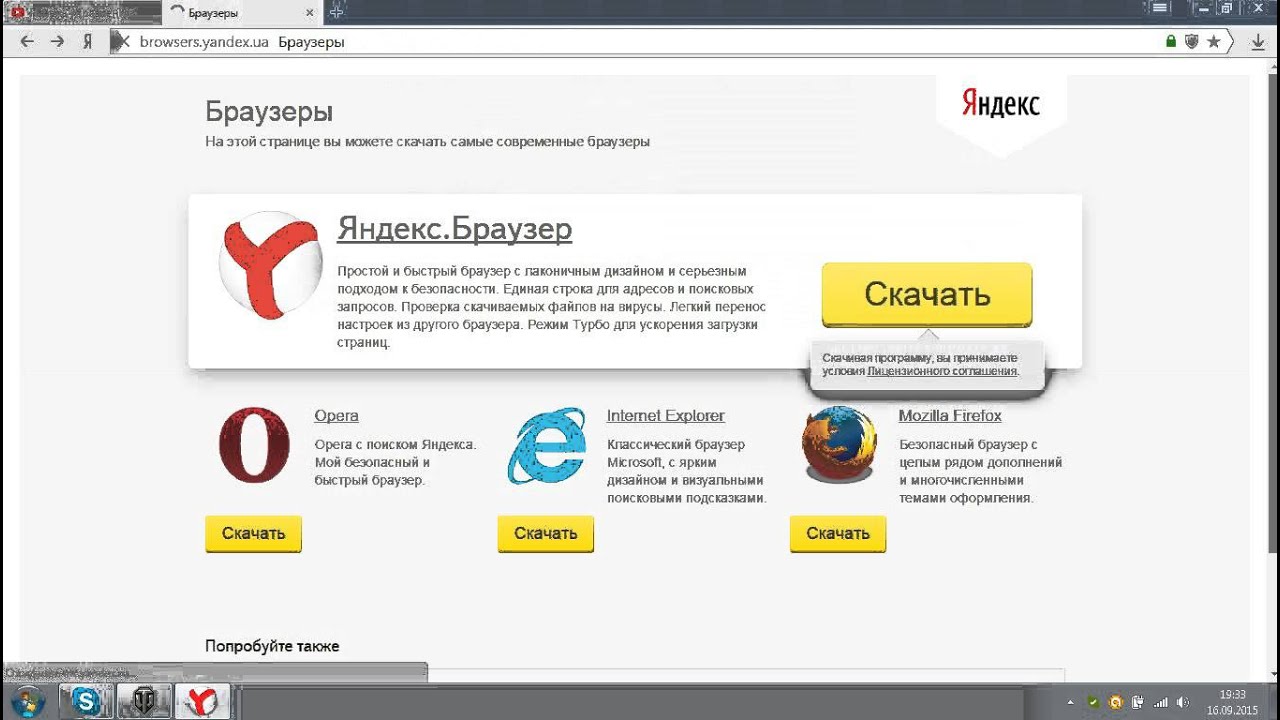This screenshot has height=720, width=1280.
Task: Restore down the browser window
Action: (1226, 8)
